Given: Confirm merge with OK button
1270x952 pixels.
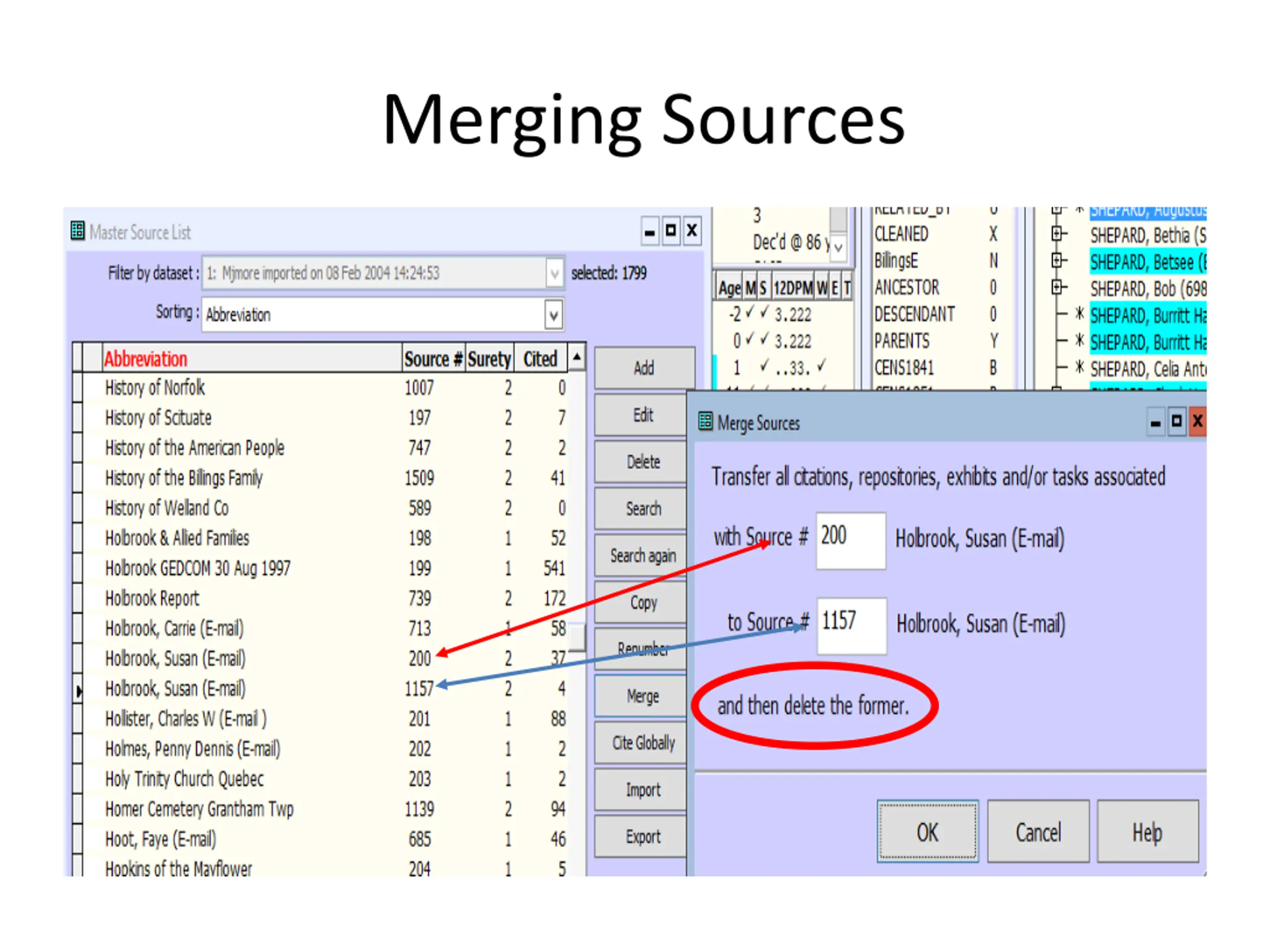Looking at the screenshot, I should pyautogui.click(x=928, y=832).
